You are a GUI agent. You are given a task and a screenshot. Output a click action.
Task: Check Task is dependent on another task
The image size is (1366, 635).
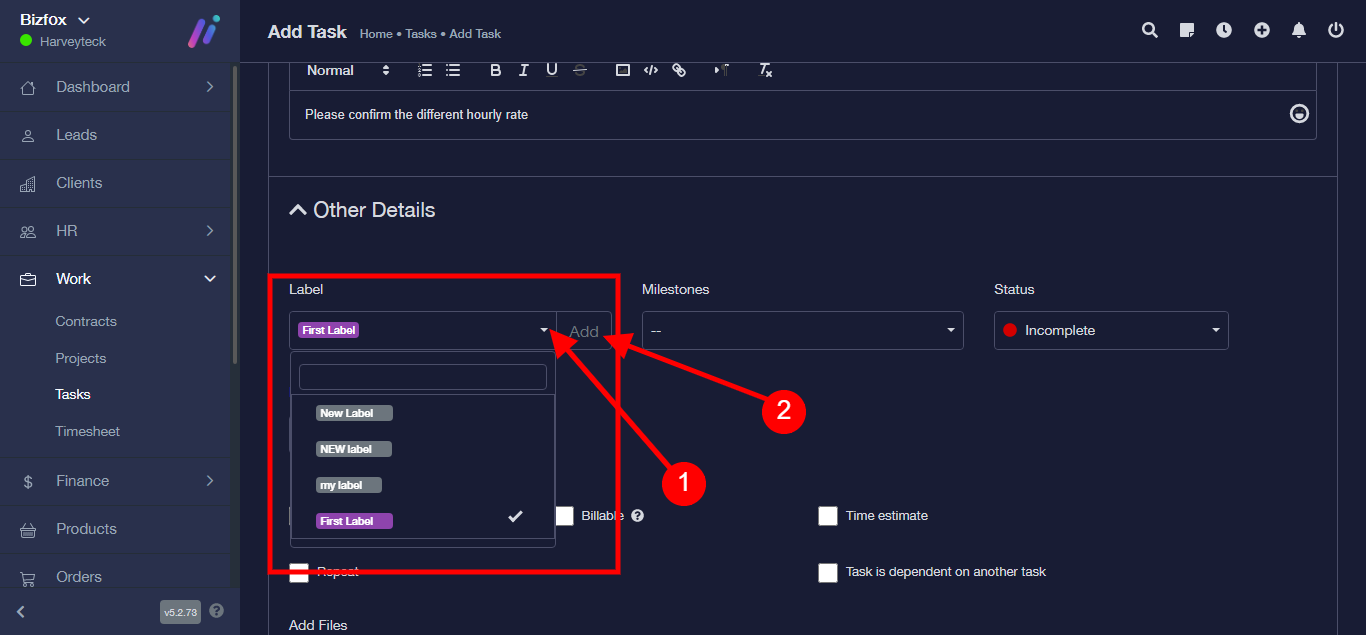tap(828, 573)
